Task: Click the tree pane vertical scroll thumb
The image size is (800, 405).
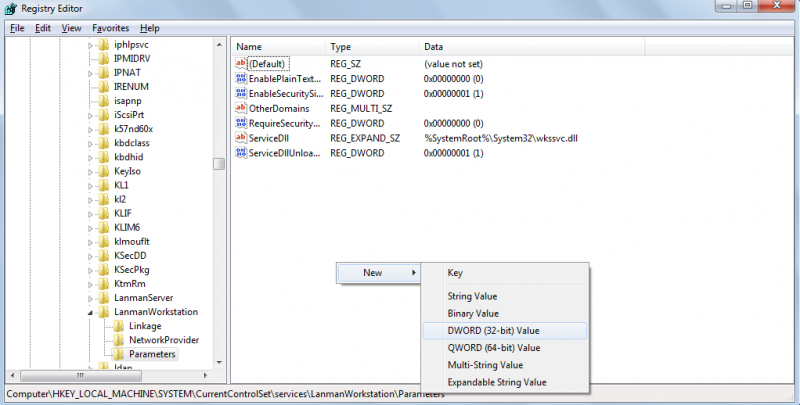Action: click(219, 164)
